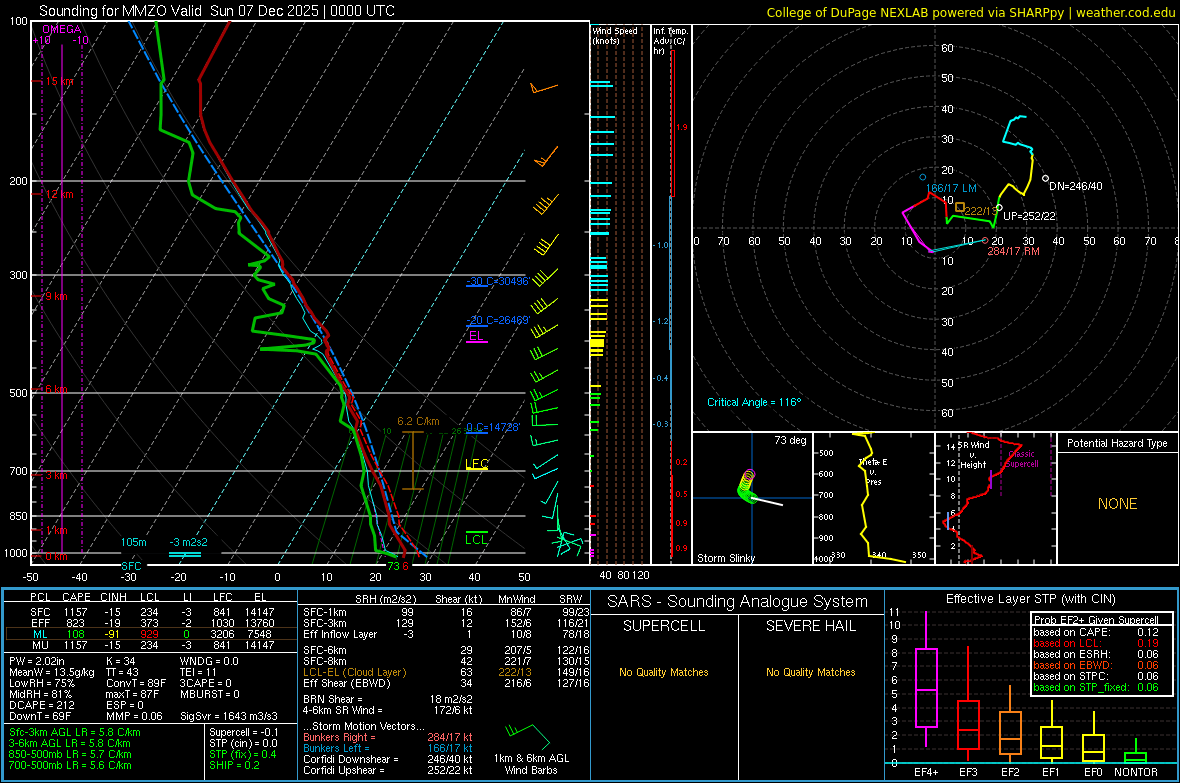Screen dimensions: 1180x783
Task: Click the SR Wind v. Height label
Action: tap(973, 455)
